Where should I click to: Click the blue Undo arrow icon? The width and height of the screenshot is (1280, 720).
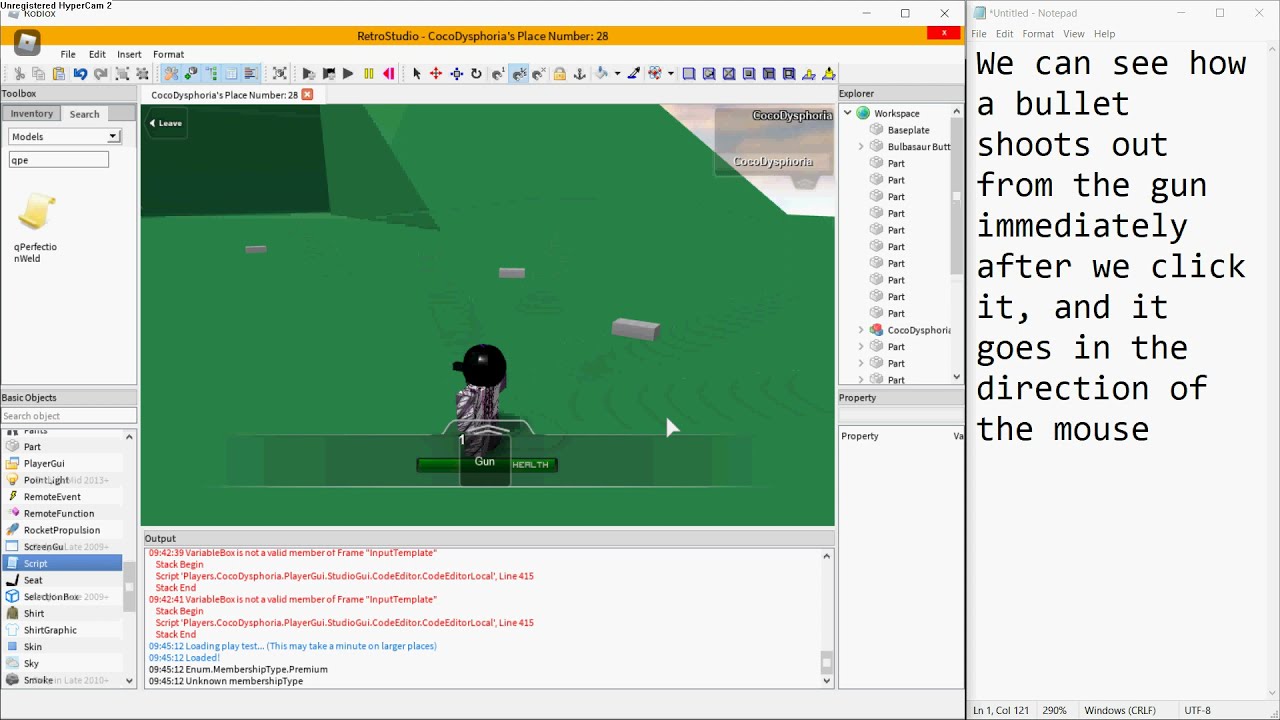click(x=80, y=73)
